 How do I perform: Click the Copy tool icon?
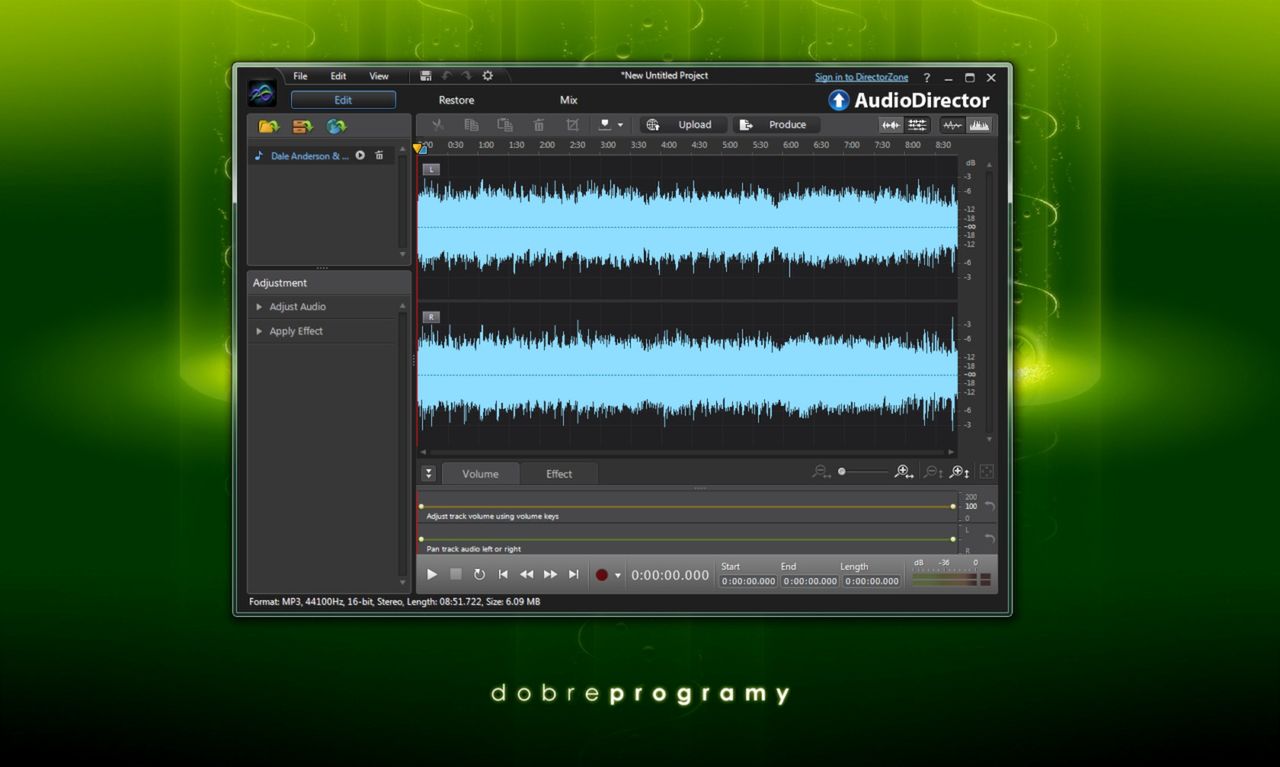[x=471, y=125]
